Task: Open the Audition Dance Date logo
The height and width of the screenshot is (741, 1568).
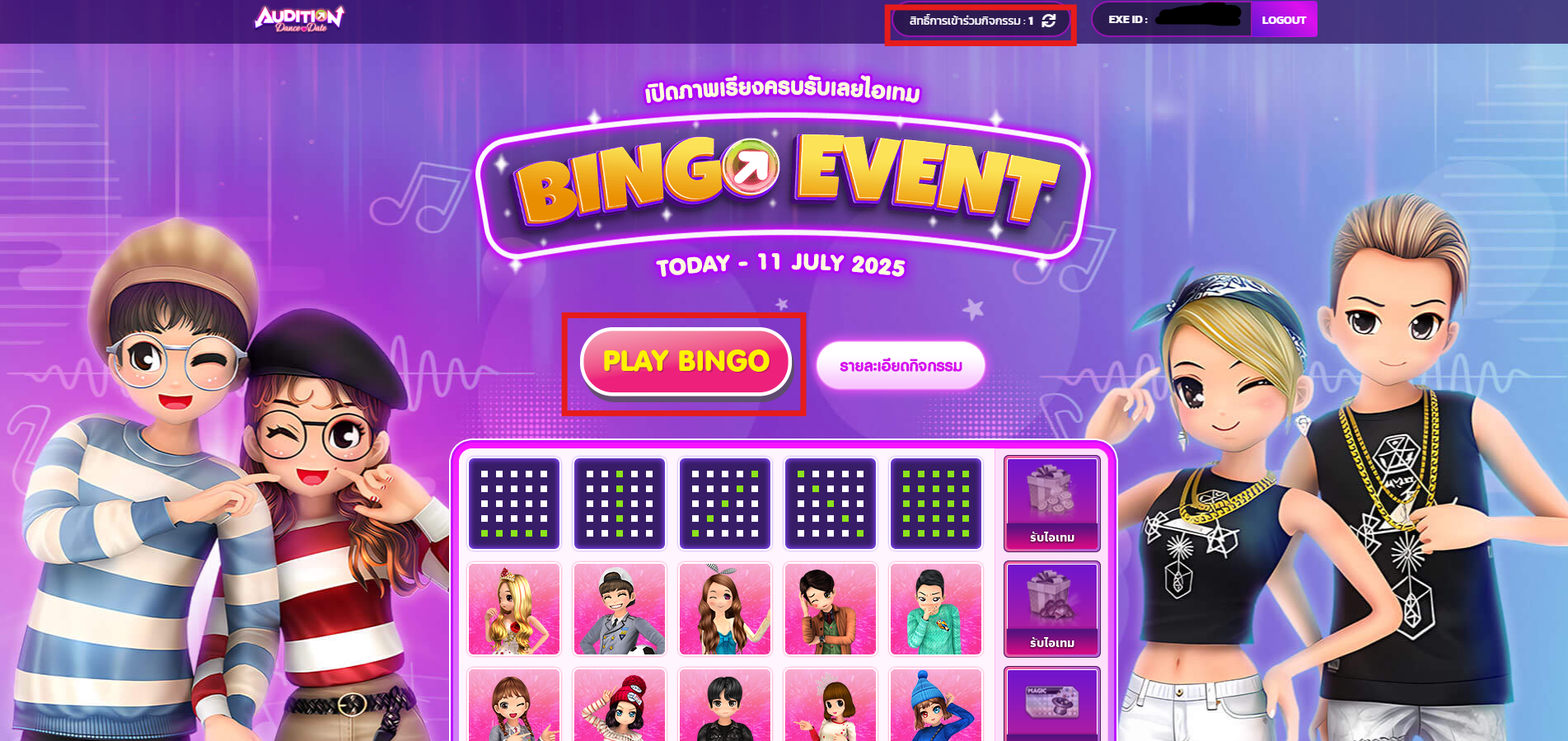Action: pos(300,19)
